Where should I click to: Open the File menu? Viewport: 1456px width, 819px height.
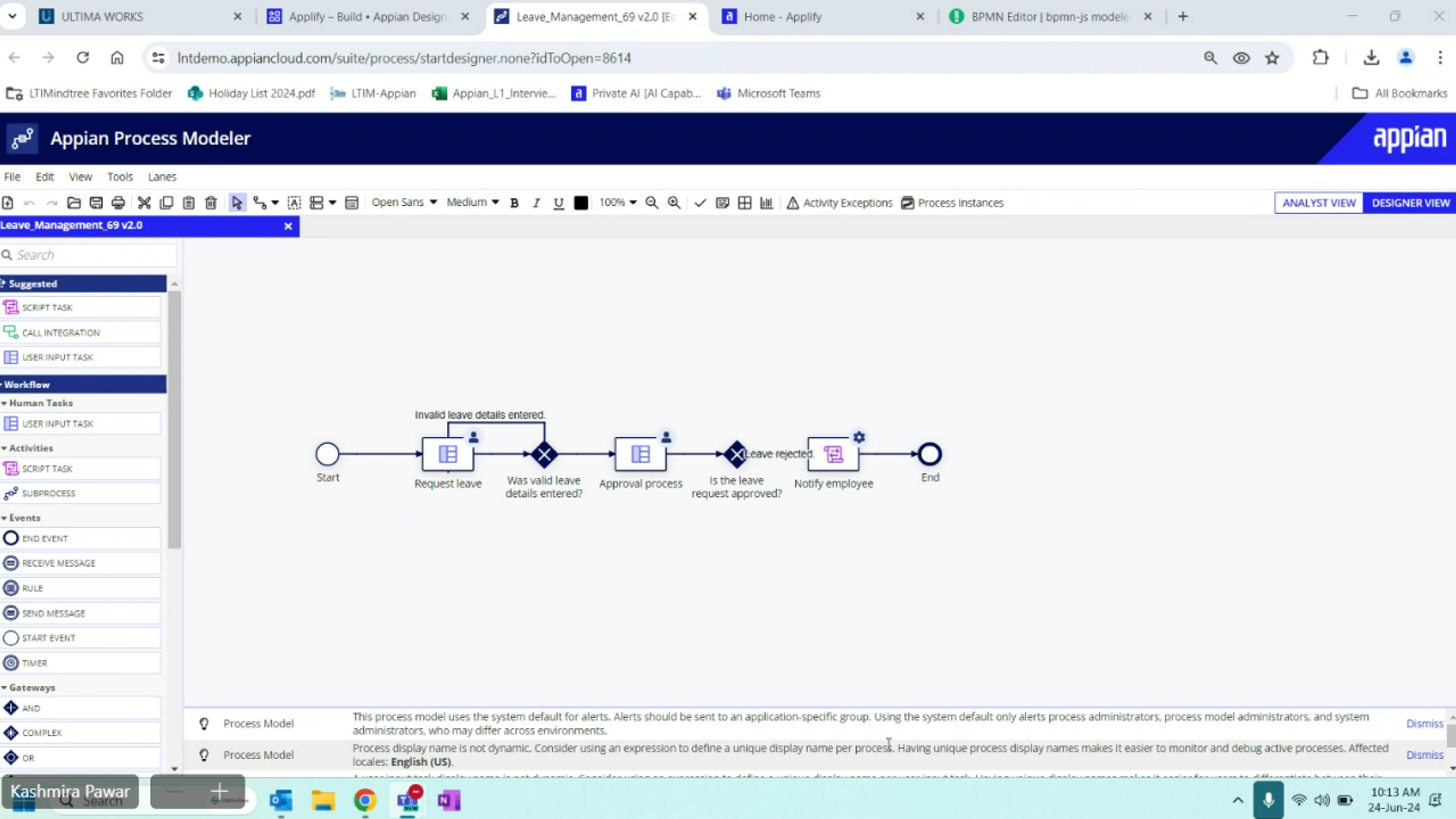(12, 177)
